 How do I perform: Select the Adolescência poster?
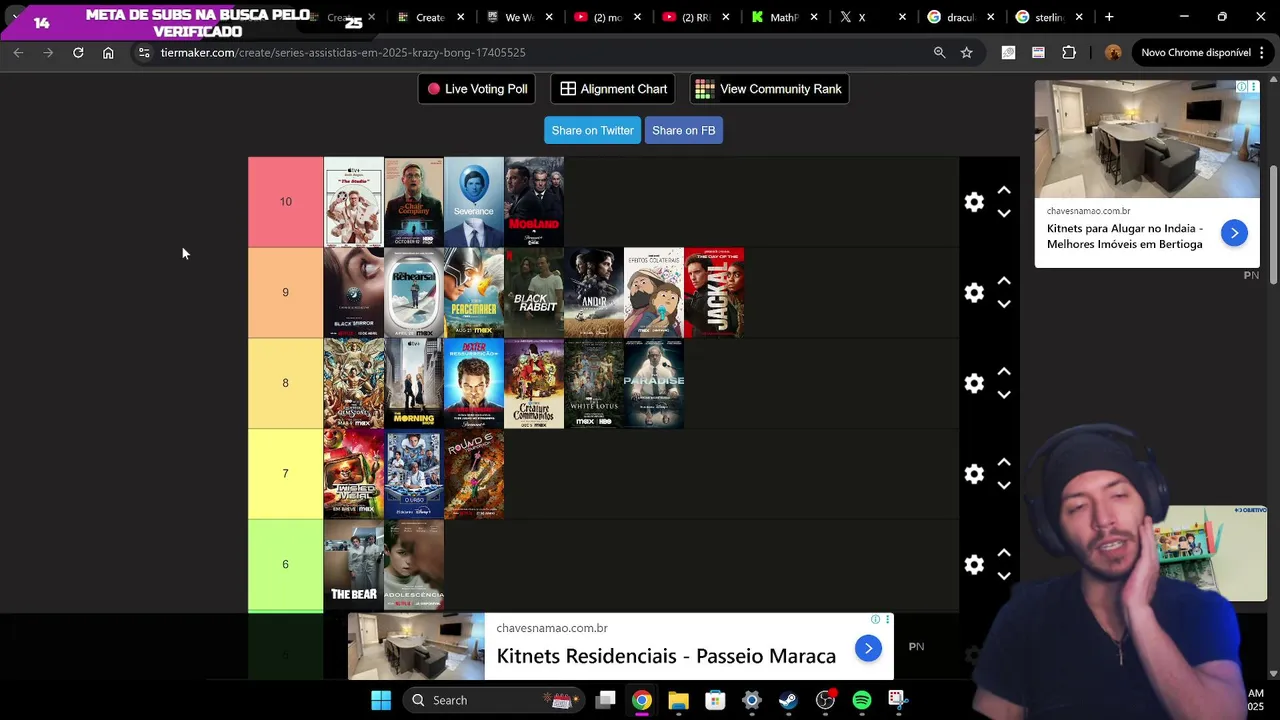[x=414, y=565]
